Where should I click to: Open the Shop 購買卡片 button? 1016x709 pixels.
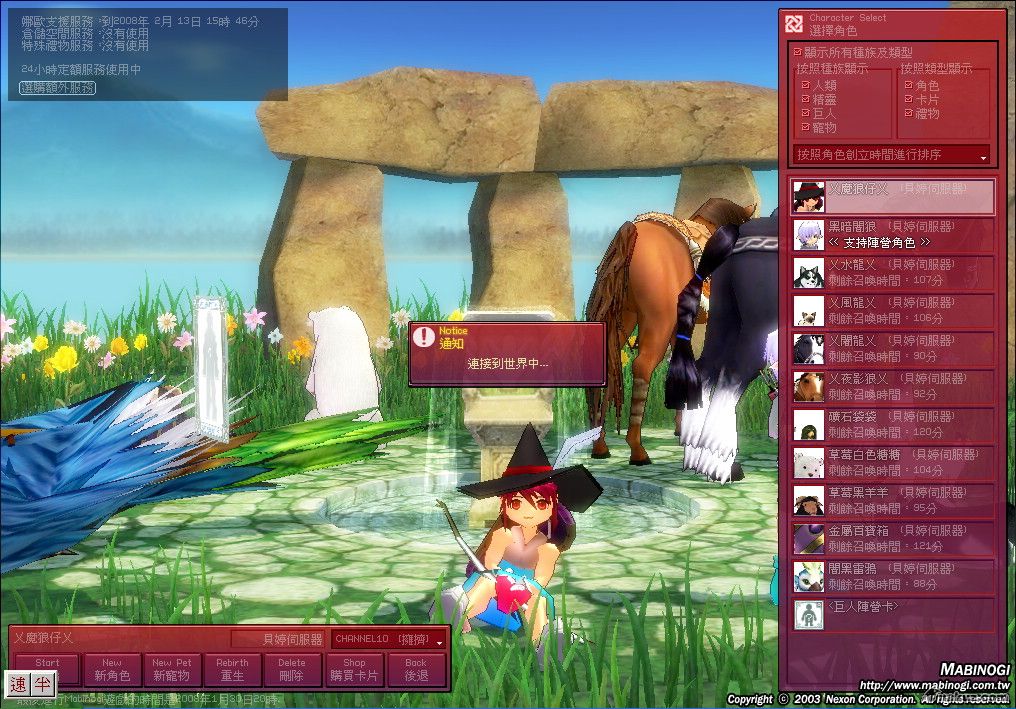(x=354, y=670)
